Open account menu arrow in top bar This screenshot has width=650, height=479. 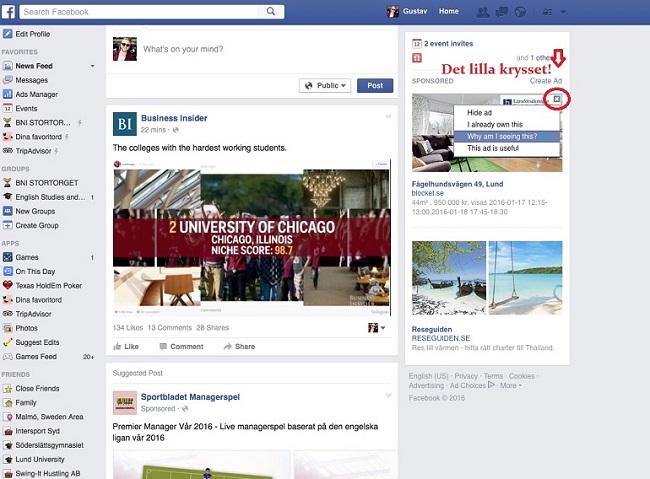(x=563, y=12)
